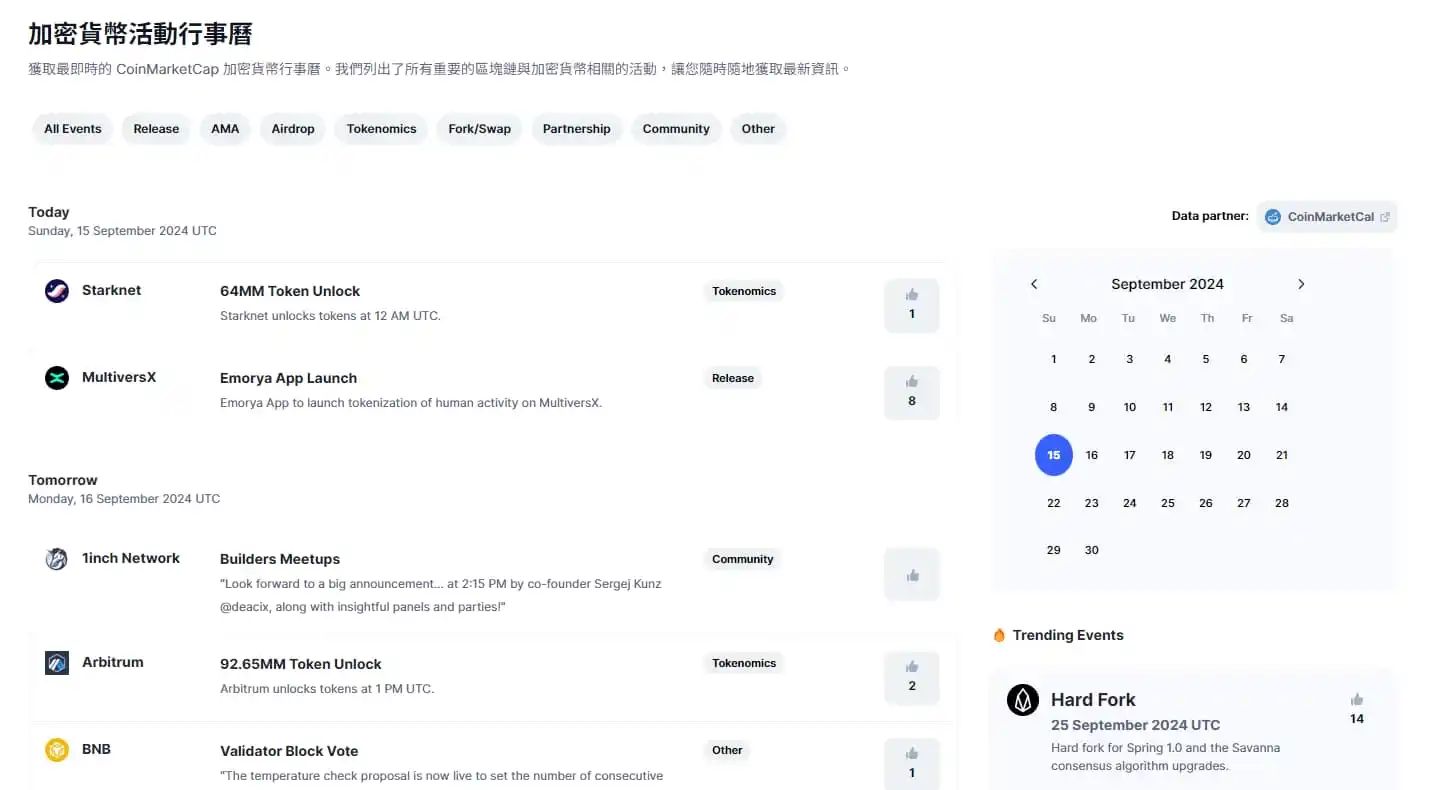Click the MultiversX coin logo

pos(57,378)
